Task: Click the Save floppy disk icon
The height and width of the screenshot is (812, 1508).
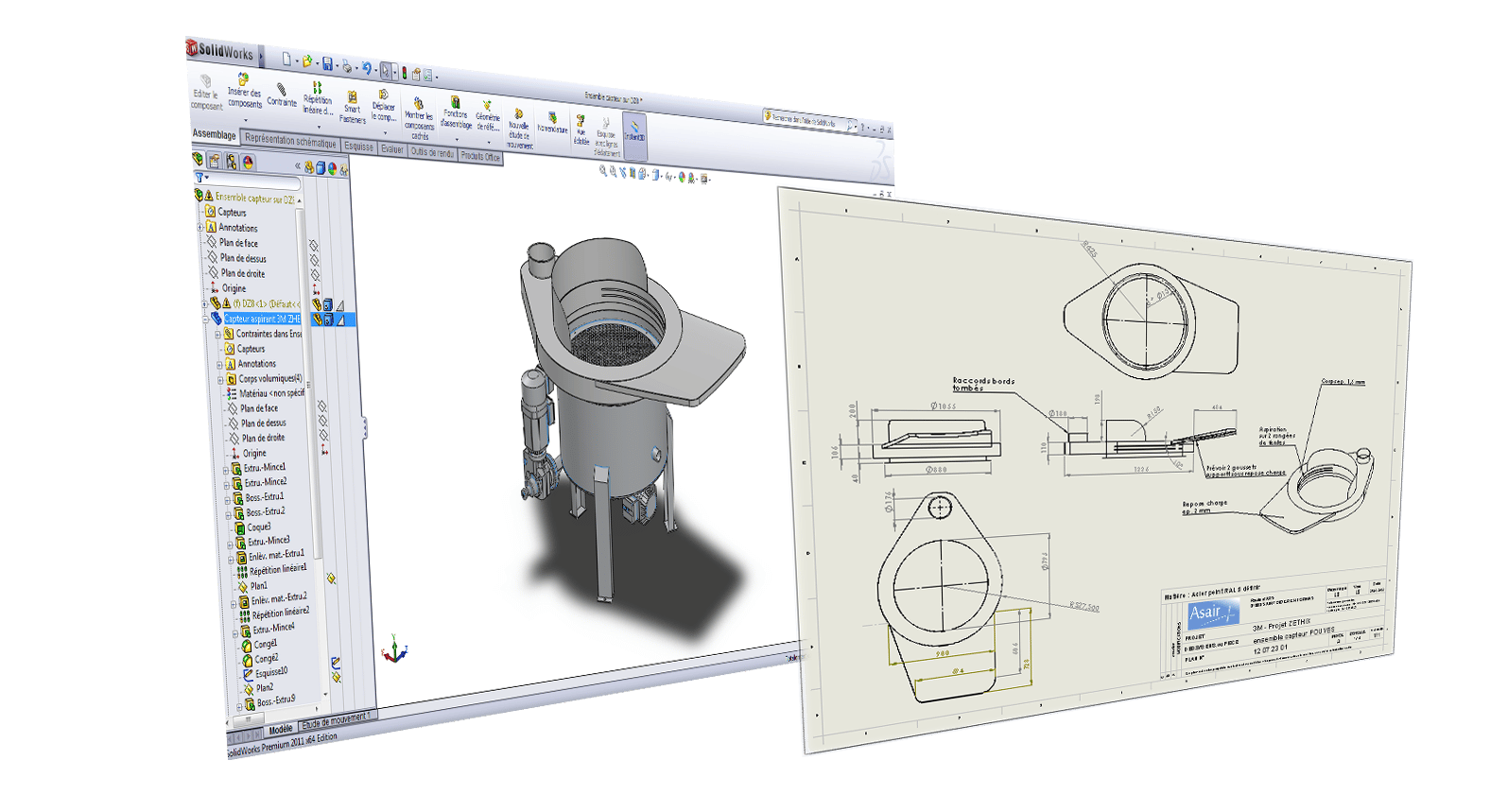Action: pos(327,63)
